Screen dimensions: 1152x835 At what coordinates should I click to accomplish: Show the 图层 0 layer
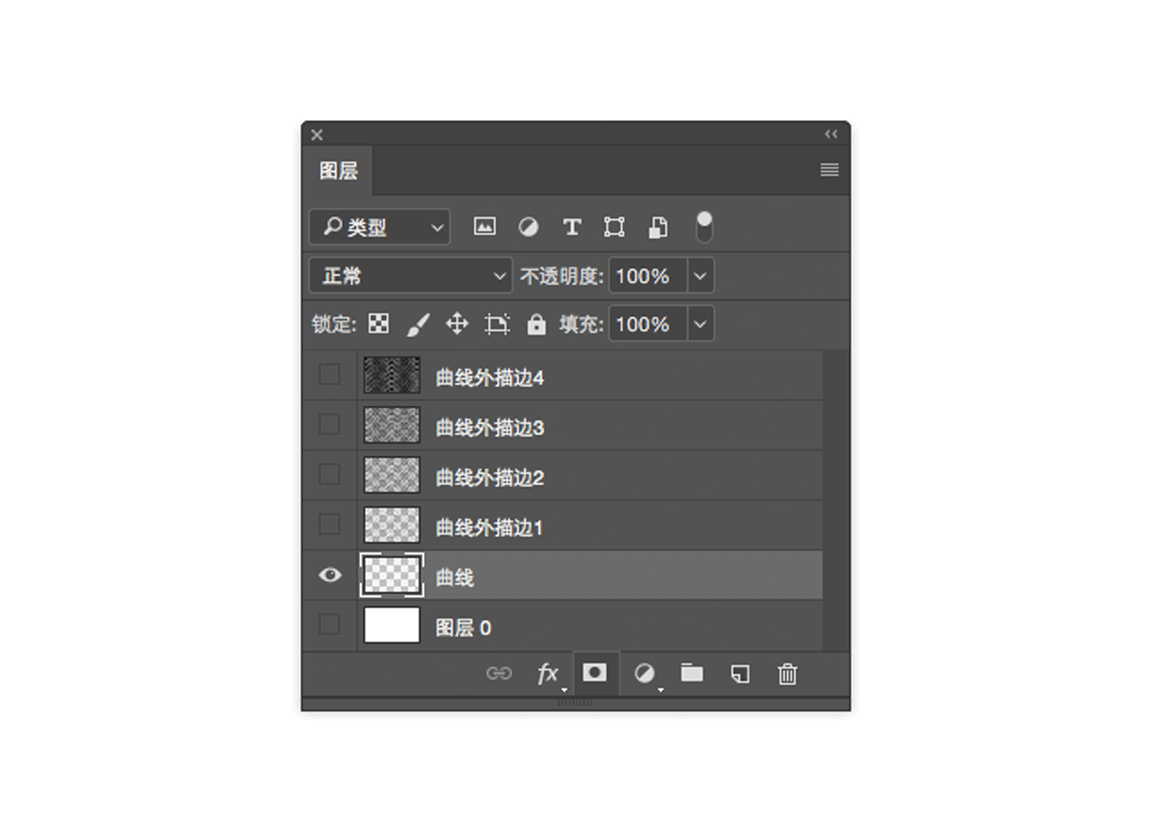pyautogui.click(x=329, y=624)
